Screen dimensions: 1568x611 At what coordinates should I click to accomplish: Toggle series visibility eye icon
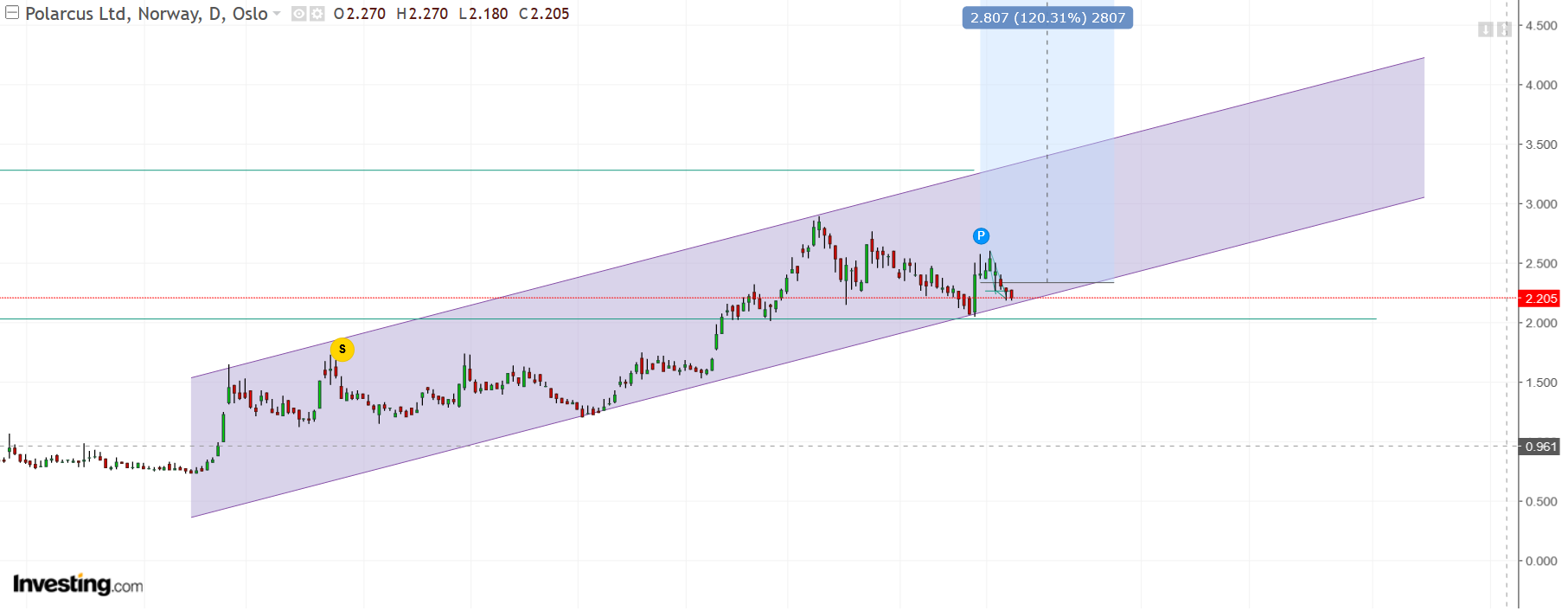298,14
